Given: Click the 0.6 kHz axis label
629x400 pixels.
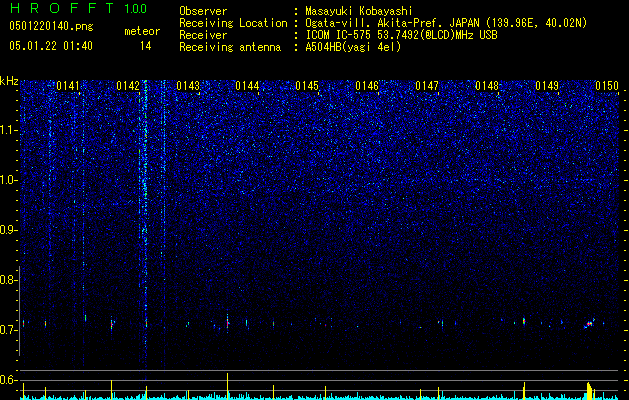Looking at the screenshot, I should (x=8, y=380).
